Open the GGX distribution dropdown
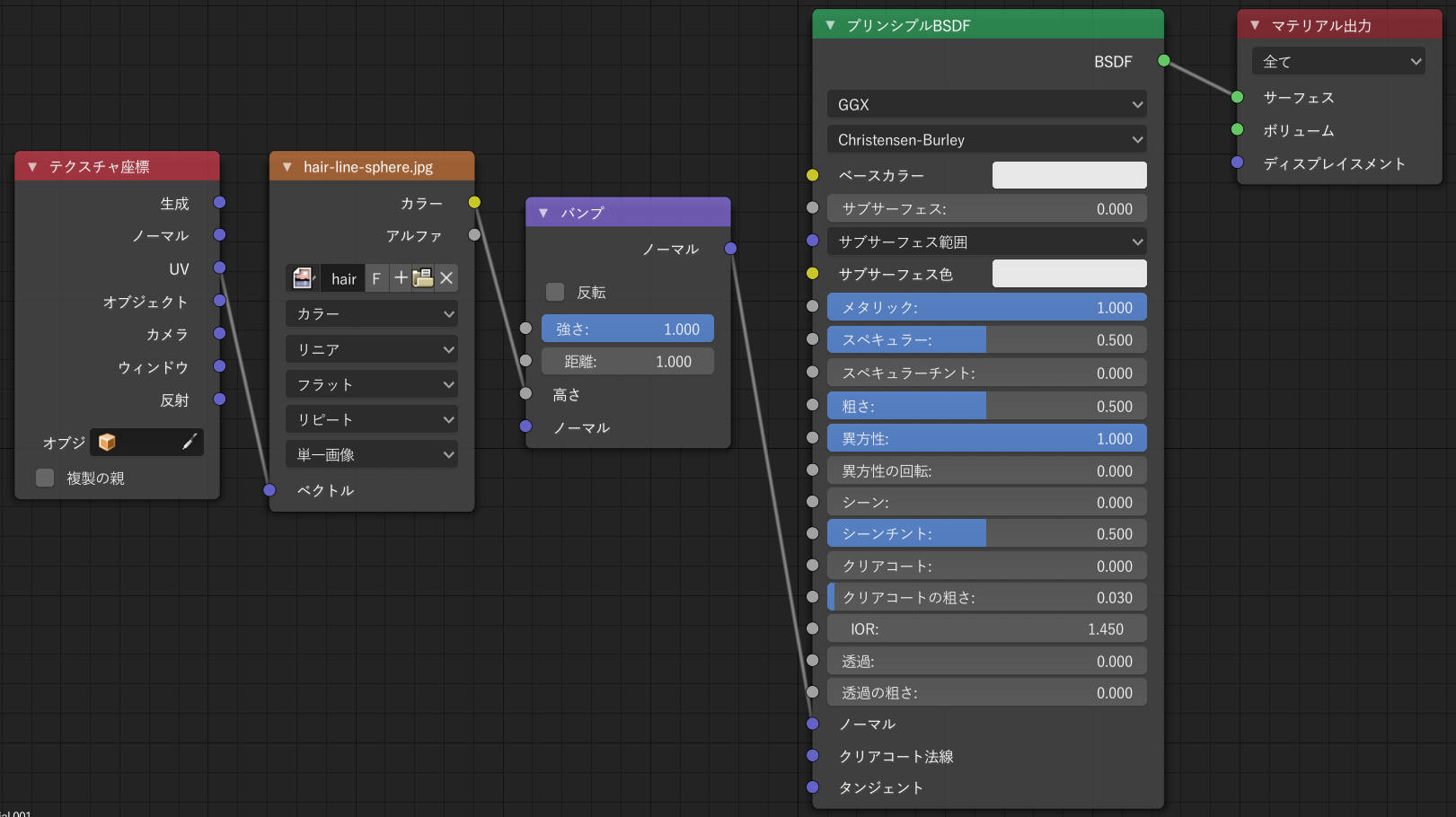Screen dimensions: 1456x817 [986, 104]
